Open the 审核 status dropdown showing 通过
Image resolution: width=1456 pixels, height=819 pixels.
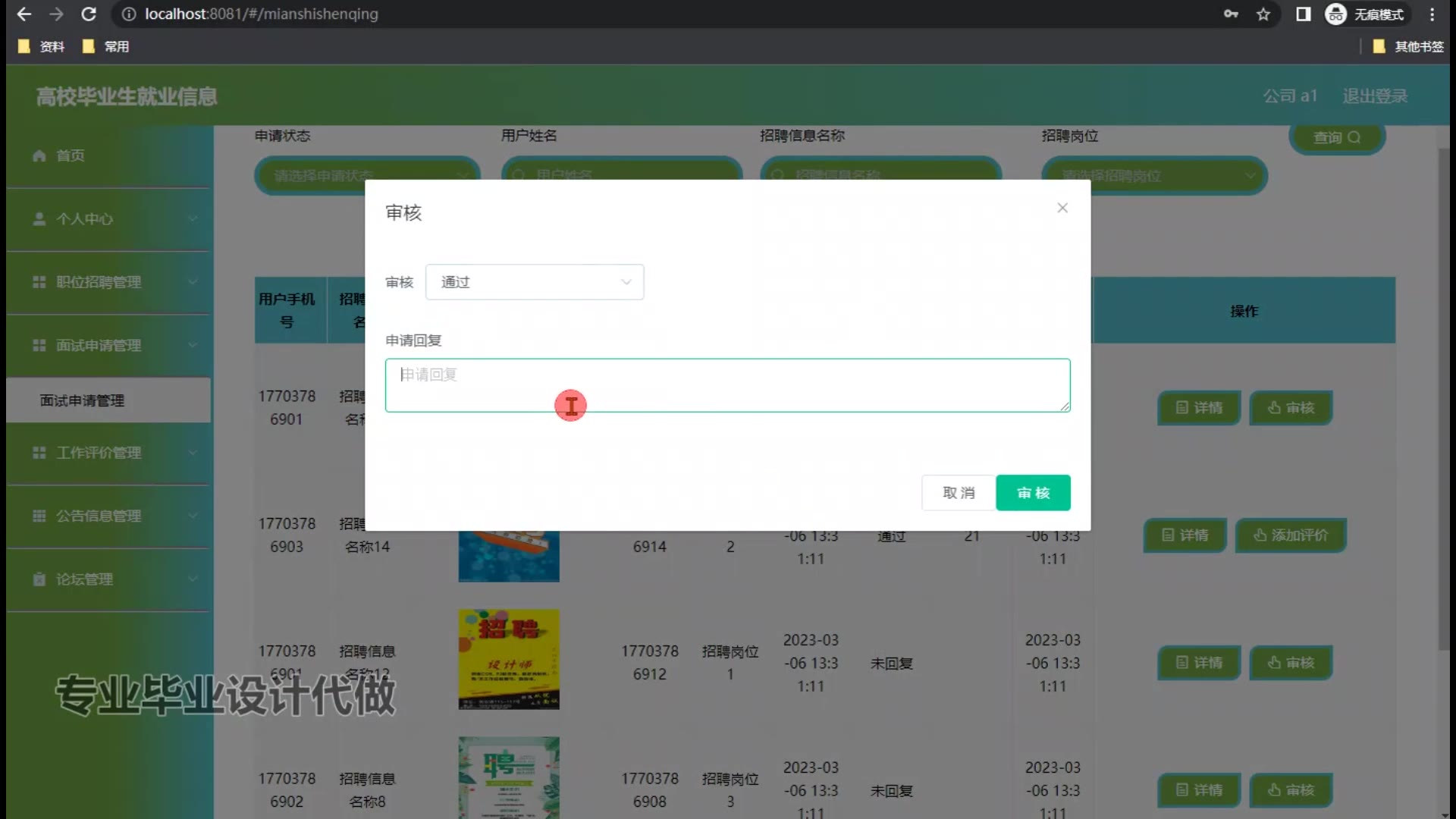pyautogui.click(x=535, y=282)
